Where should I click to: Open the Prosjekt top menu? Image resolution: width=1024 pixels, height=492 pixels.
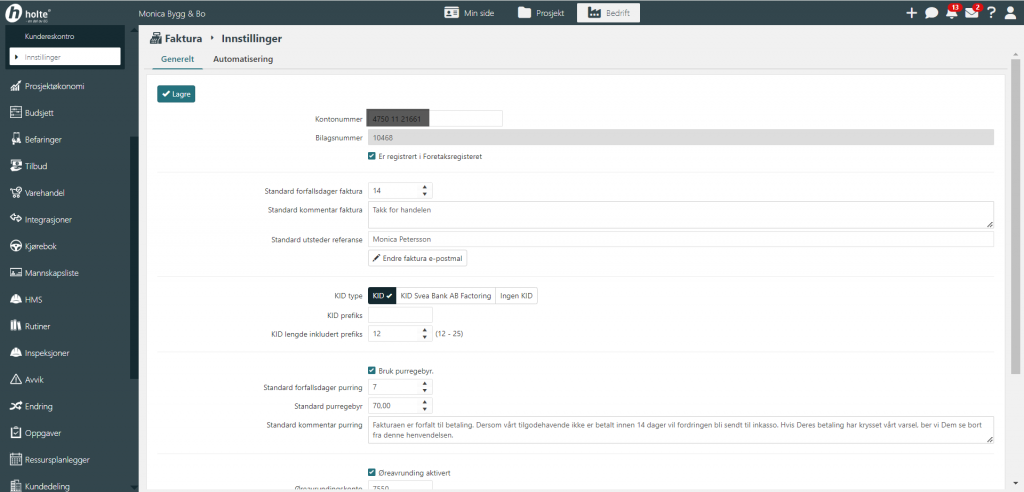[x=541, y=13]
